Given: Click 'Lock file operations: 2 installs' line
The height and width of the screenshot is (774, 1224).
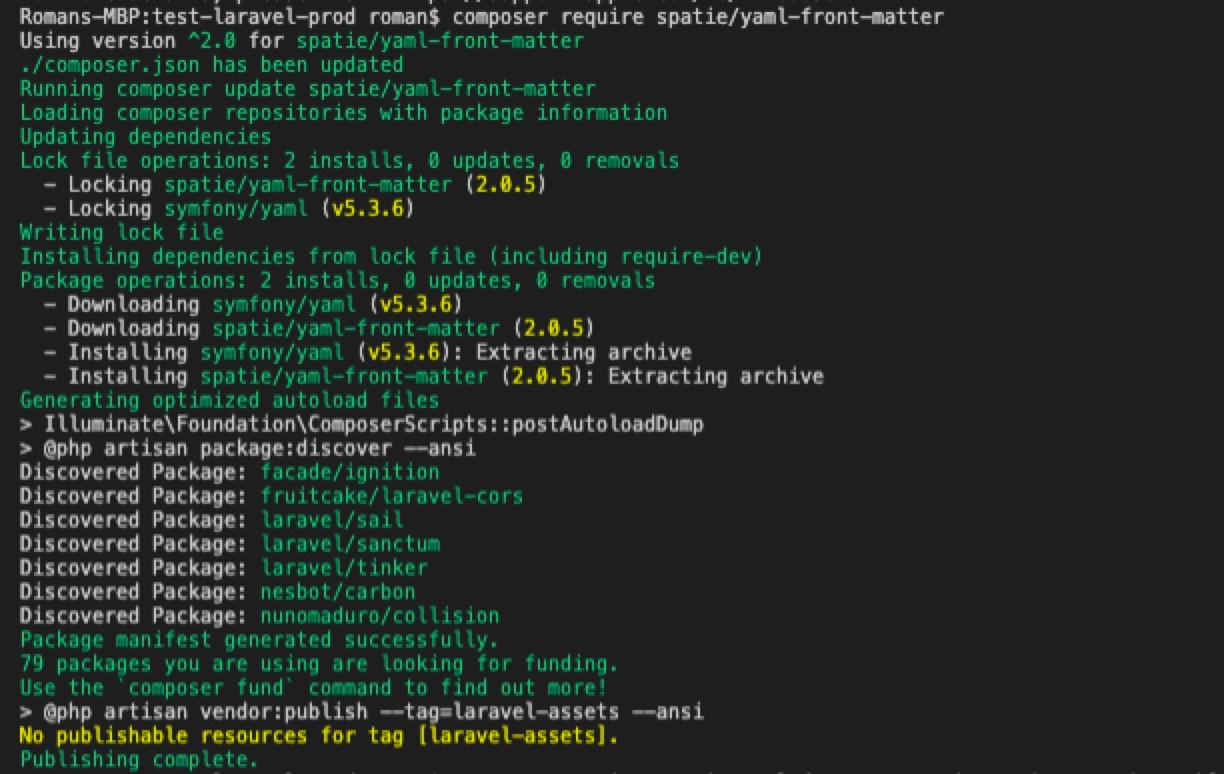Looking at the screenshot, I should coord(350,161).
